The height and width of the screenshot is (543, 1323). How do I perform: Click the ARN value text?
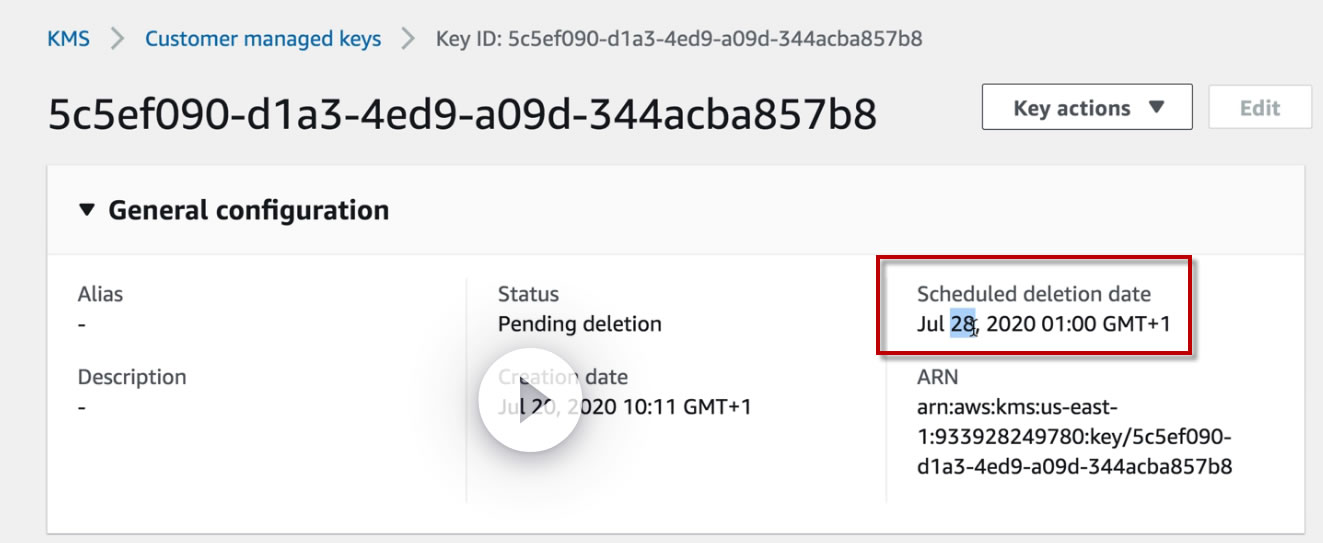coord(1073,437)
